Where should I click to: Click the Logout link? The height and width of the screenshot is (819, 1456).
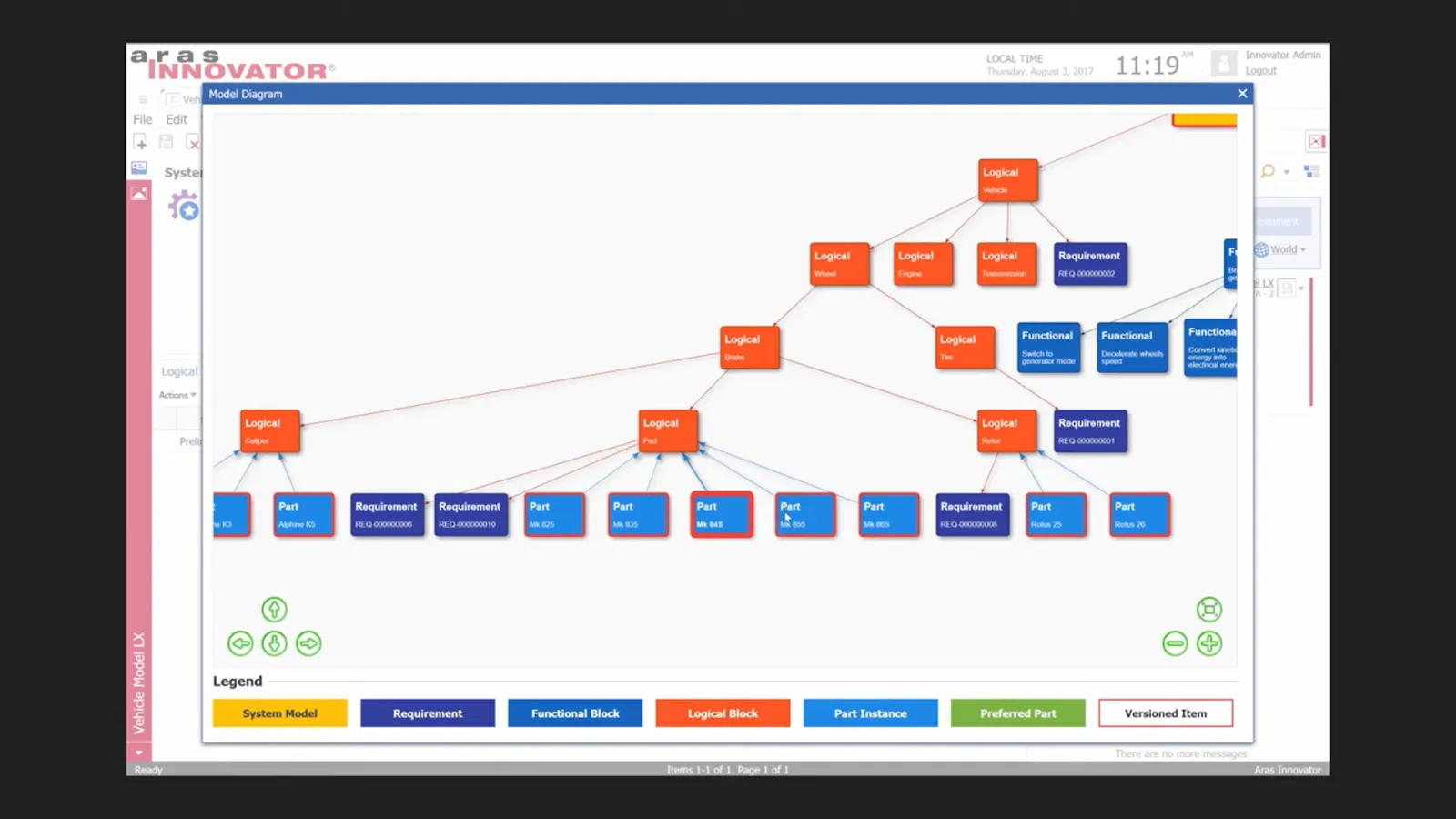[x=1260, y=71]
